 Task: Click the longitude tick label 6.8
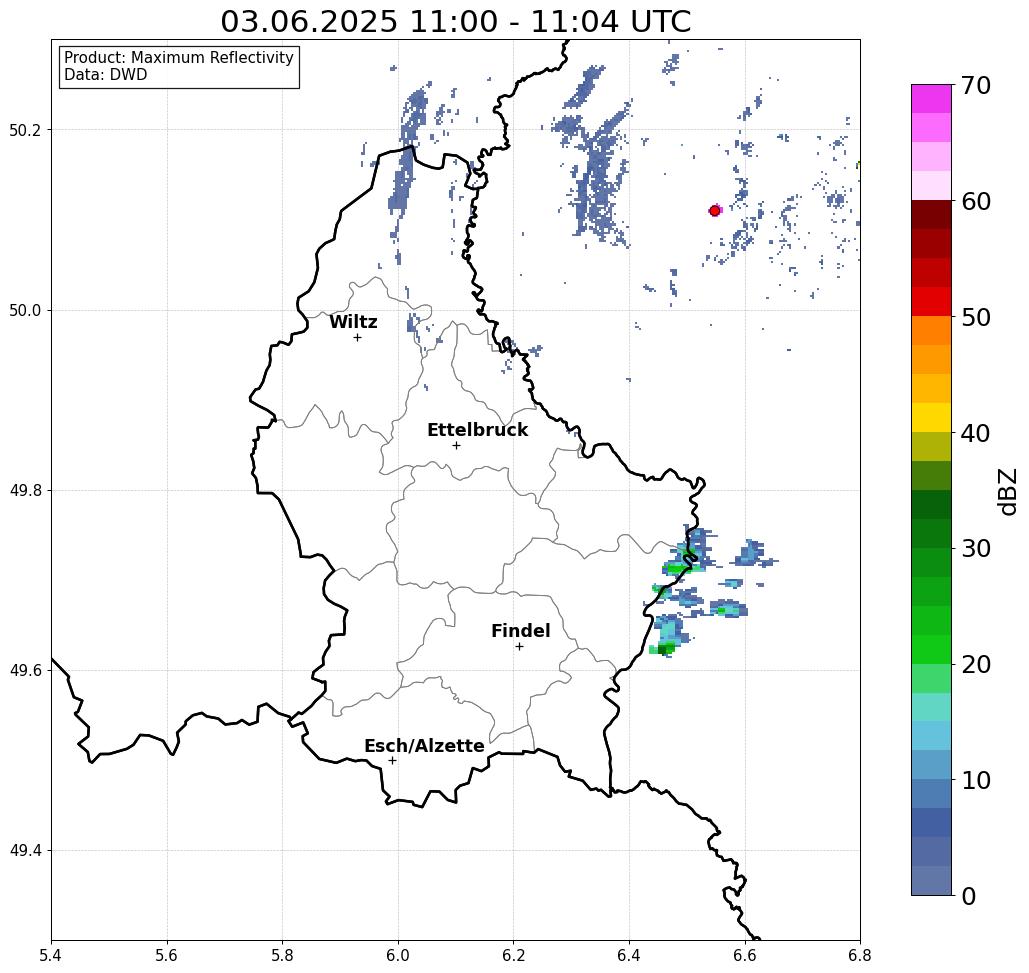[860, 956]
